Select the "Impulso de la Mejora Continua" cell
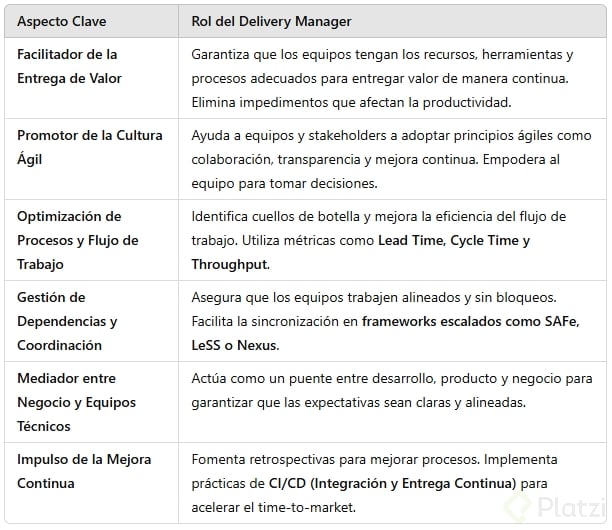Screen dimensions: 612x530 point(84,471)
